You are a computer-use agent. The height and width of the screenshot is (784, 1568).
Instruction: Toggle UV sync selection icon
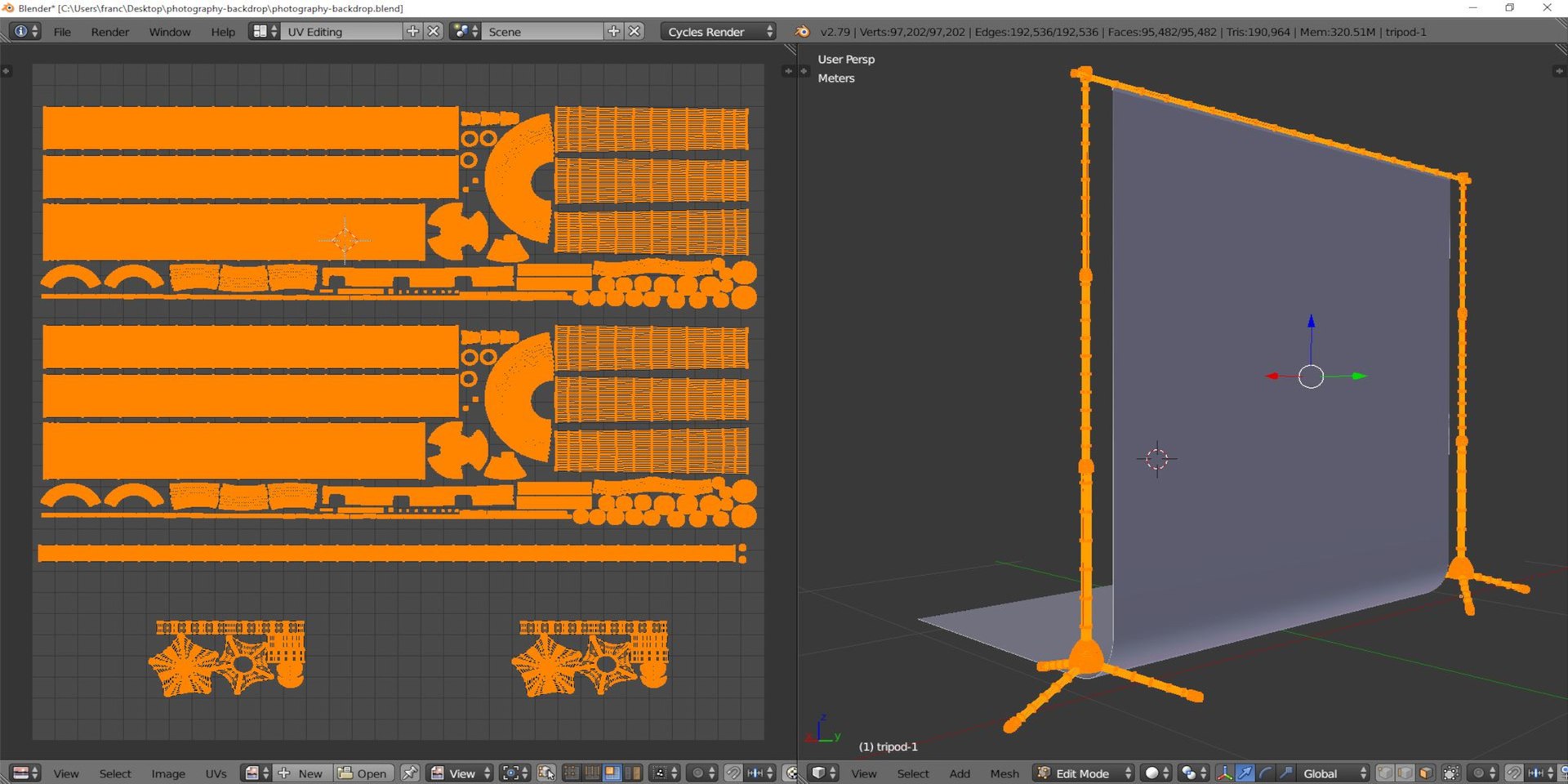[546, 773]
